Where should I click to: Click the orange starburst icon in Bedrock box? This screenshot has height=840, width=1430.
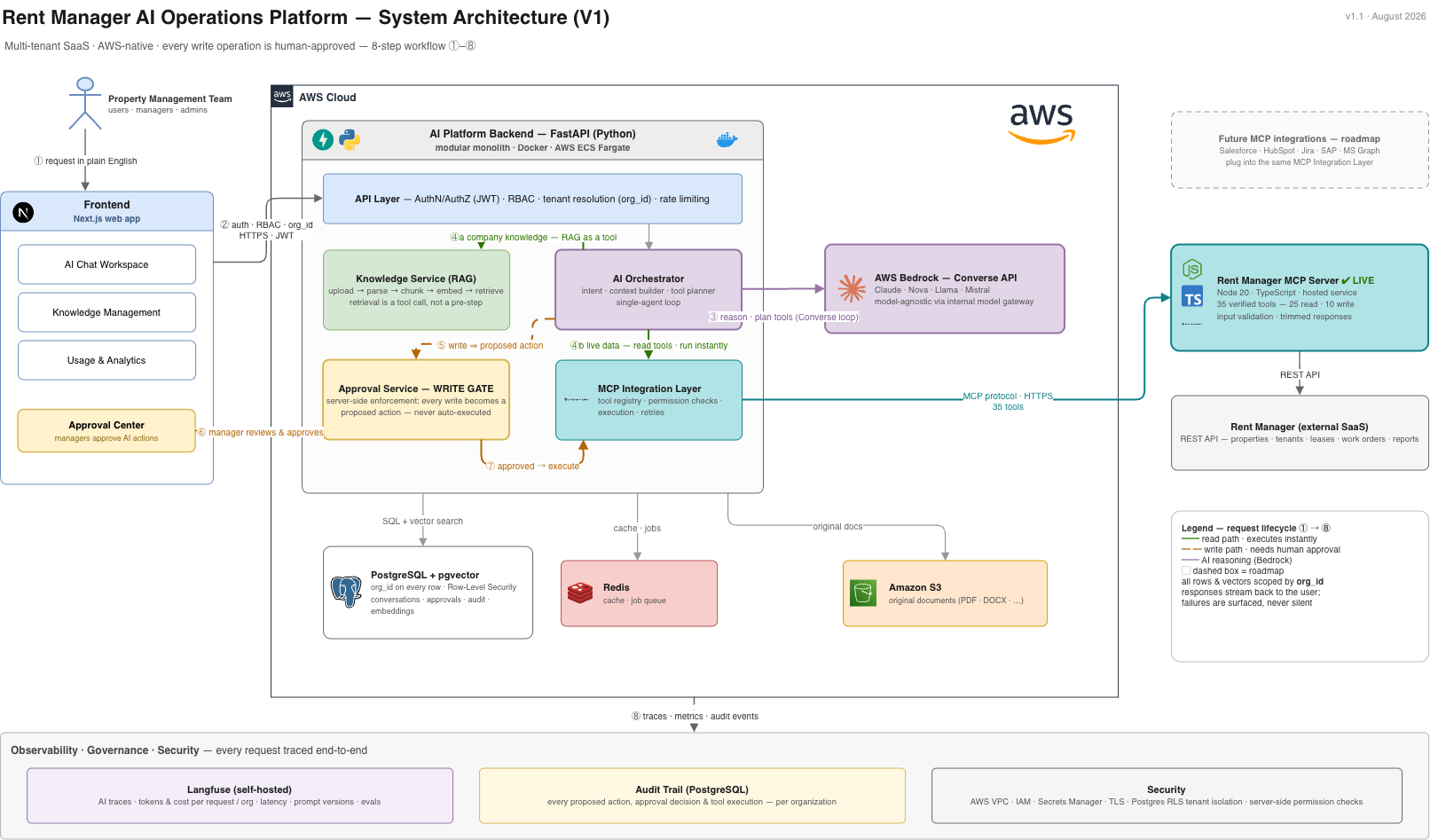pyautogui.click(x=852, y=288)
